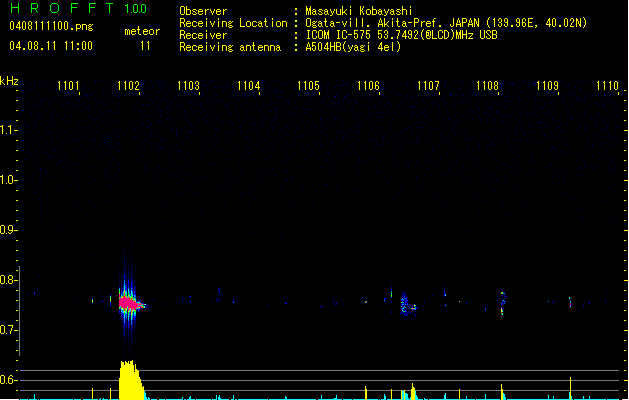Click the 1110 time axis label
This screenshot has height=400, width=629.
click(x=608, y=85)
